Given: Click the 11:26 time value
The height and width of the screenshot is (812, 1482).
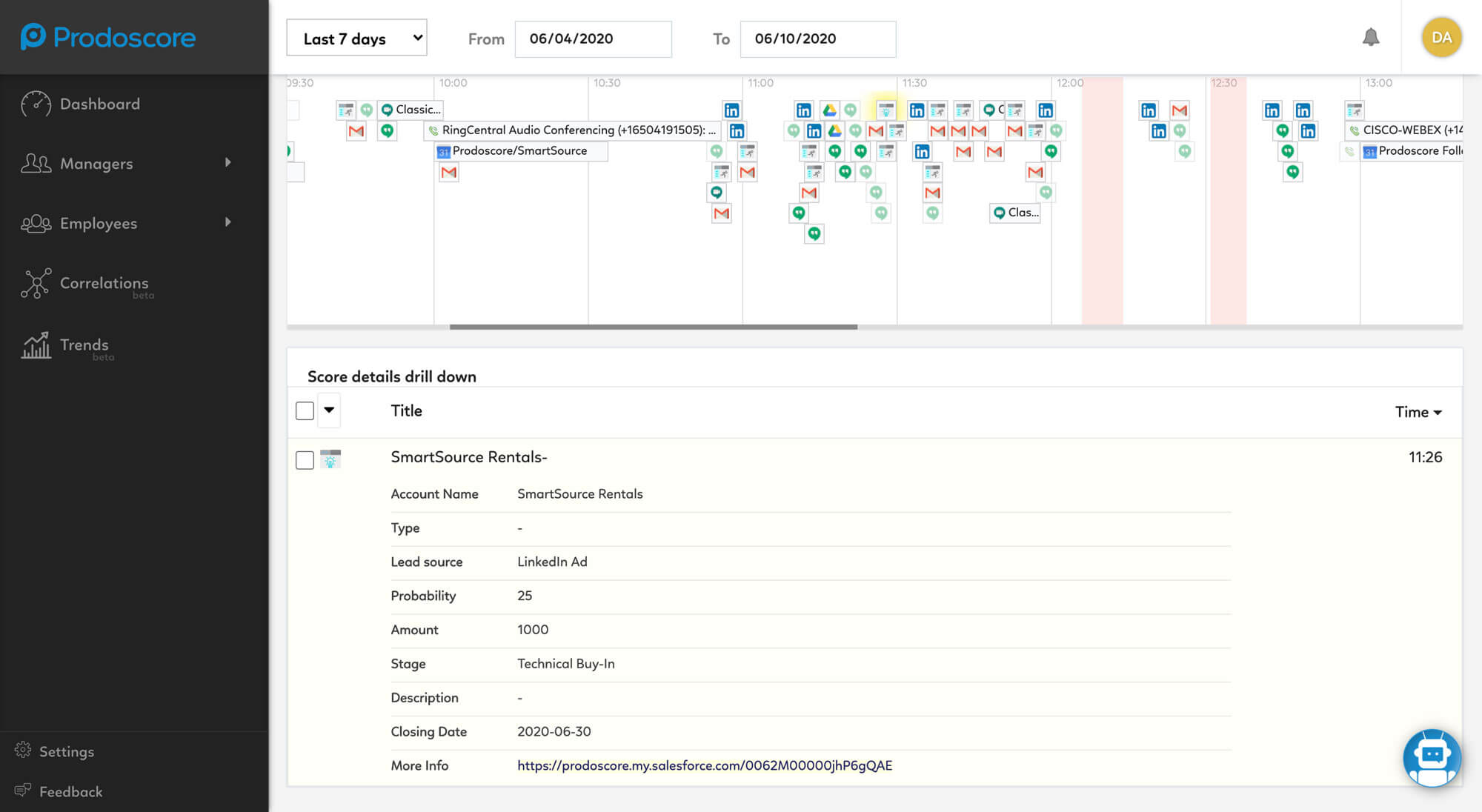Looking at the screenshot, I should coord(1425,457).
